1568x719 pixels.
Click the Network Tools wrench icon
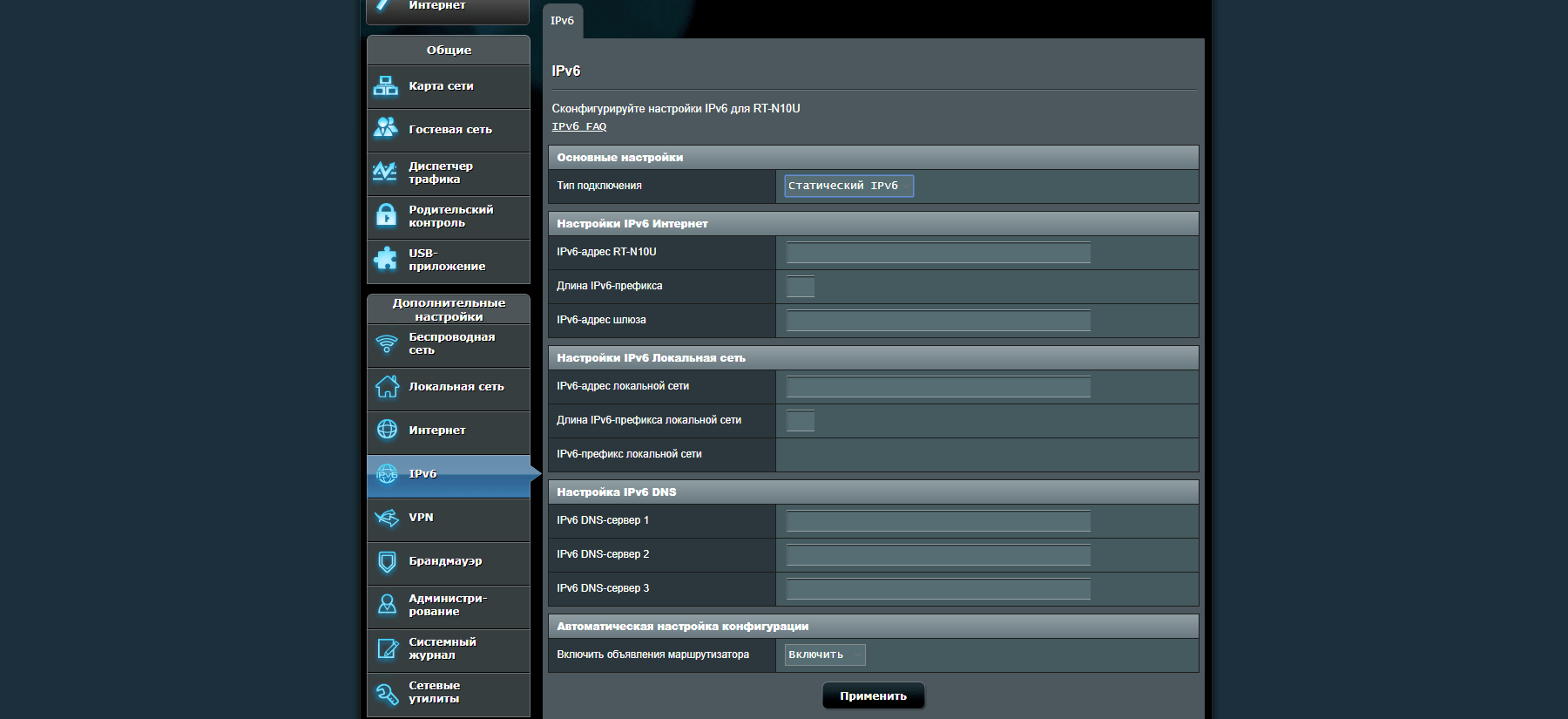pyautogui.click(x=387, y=694)
